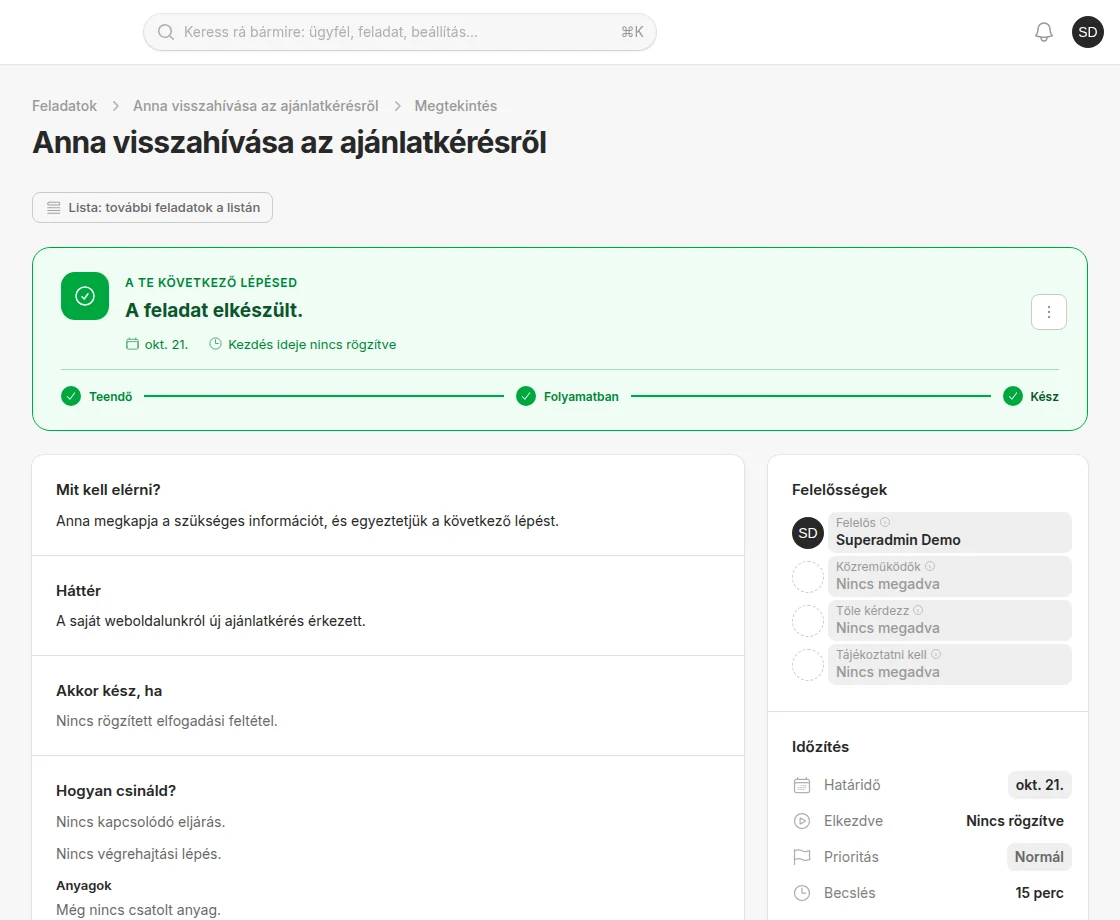This screenshot has width=1120, height=920.
Task: Select the Kész step
Action: (x=1031, y=396)
